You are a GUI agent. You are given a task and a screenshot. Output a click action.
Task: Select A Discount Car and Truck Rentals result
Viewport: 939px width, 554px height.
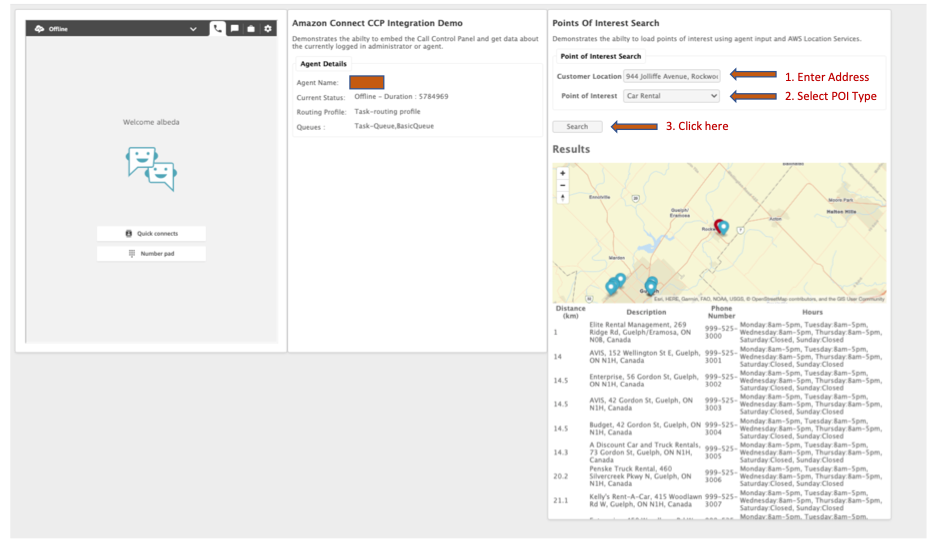pyautogui.click(x=719, y=452)
